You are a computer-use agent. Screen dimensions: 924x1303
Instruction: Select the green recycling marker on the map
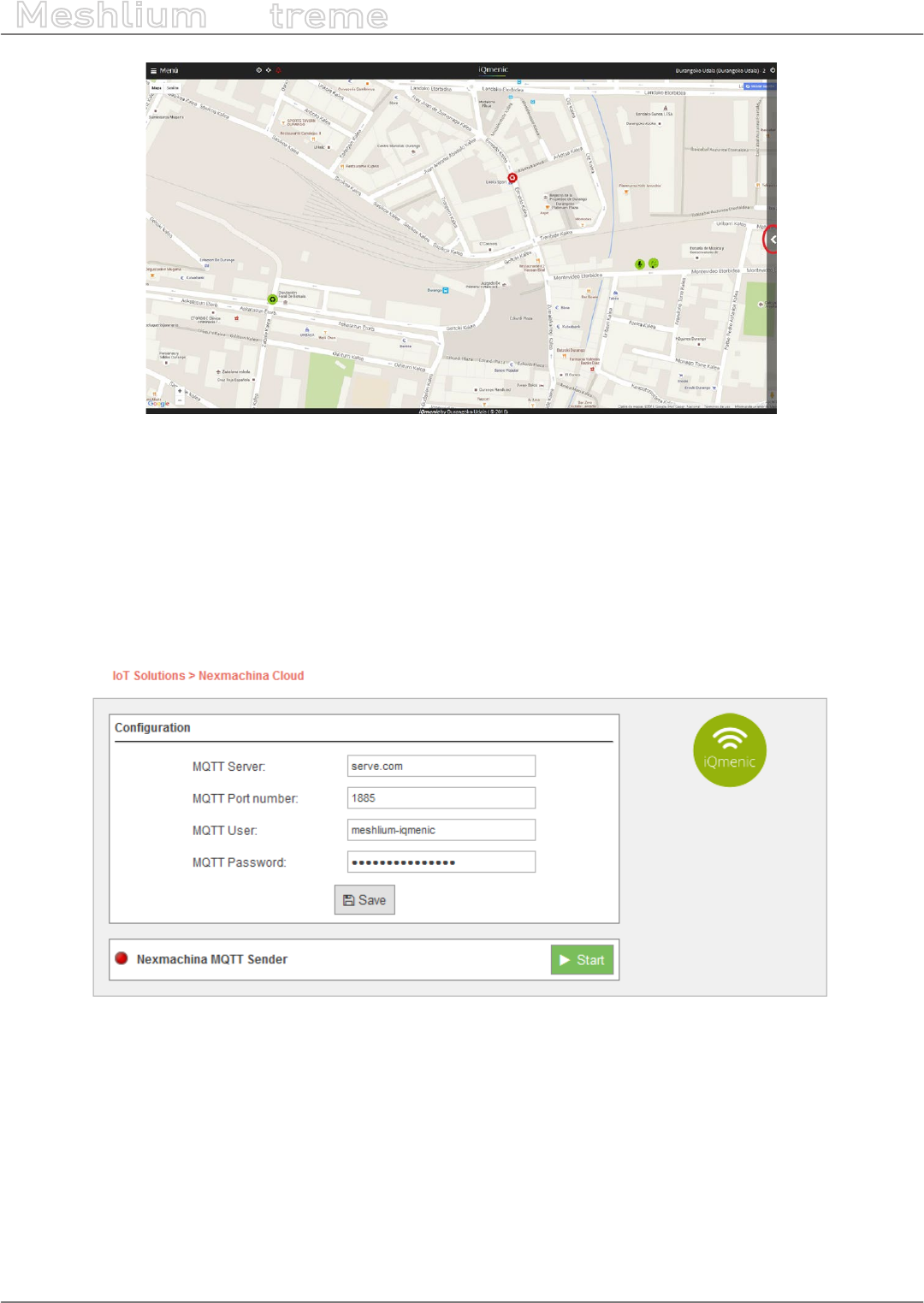[273, 299]
